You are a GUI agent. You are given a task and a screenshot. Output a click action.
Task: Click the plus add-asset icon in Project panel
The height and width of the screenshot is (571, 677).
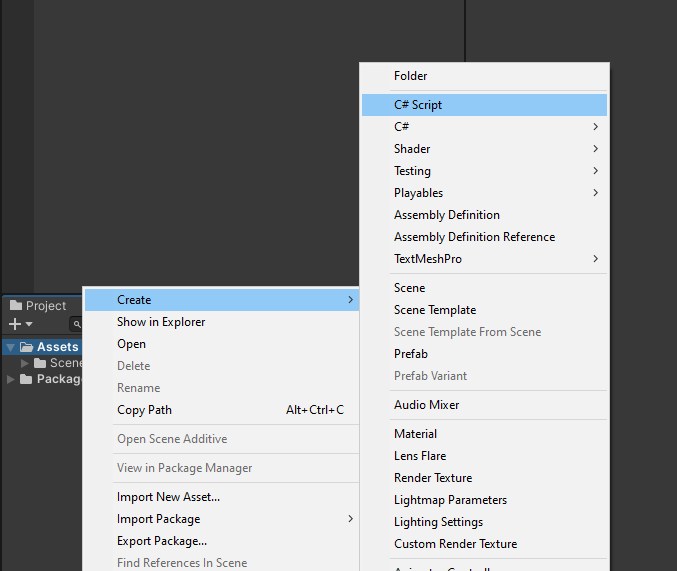15,324
